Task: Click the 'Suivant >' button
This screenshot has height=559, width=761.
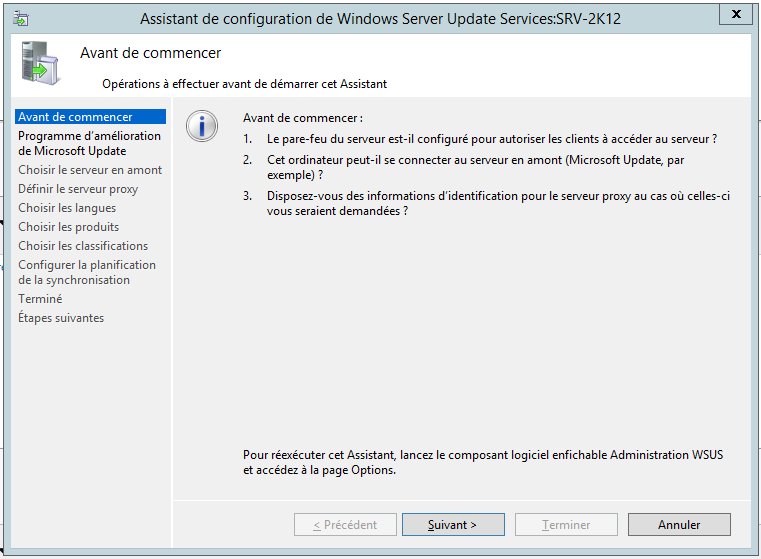Action: click(x=453, y=525)
